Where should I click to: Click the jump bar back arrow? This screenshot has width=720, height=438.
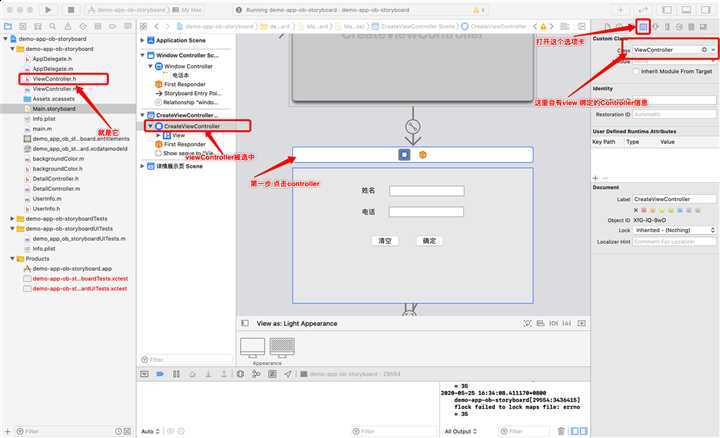tap(157, 27)
